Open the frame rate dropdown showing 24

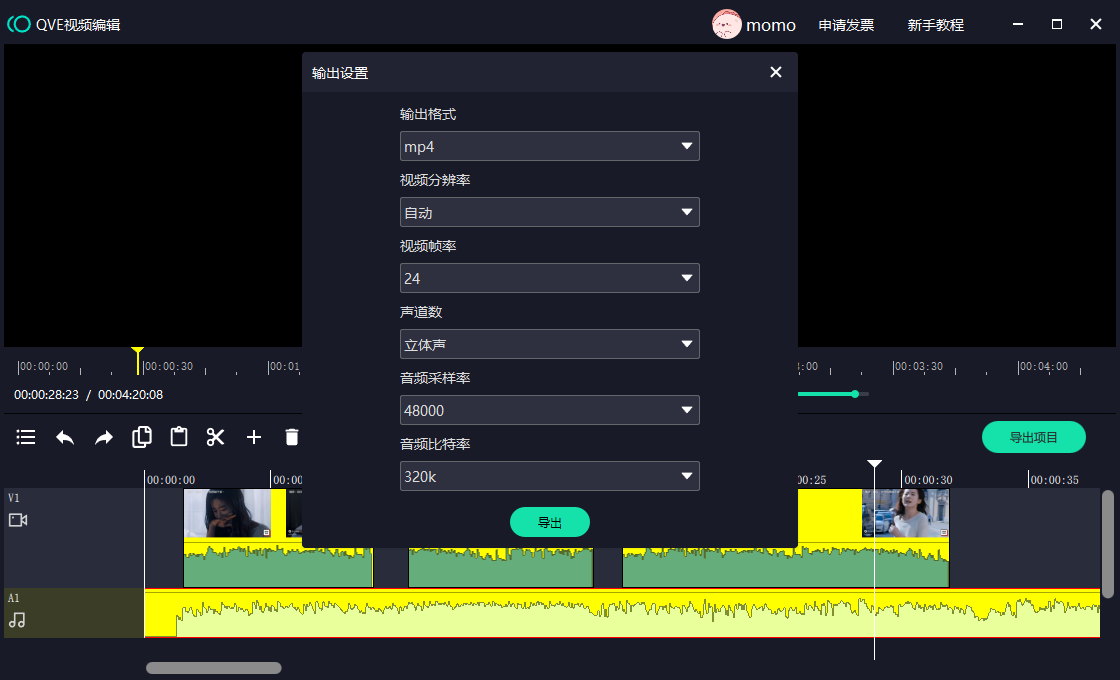(x=549, y=279)
